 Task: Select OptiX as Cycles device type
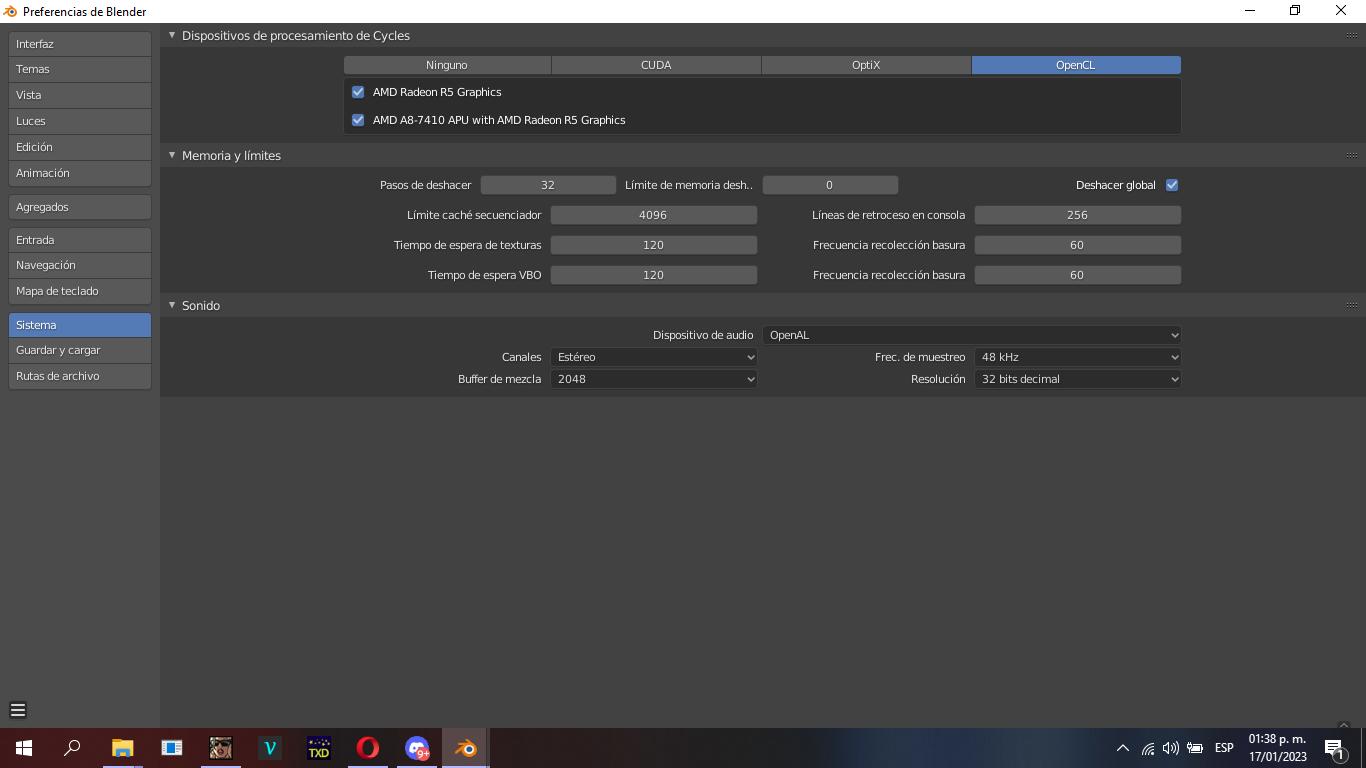866,65
